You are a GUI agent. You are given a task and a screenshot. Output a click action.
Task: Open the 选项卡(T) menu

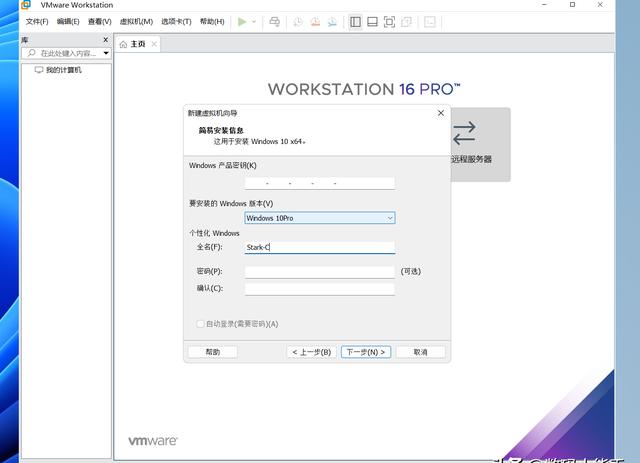(176, 22)
